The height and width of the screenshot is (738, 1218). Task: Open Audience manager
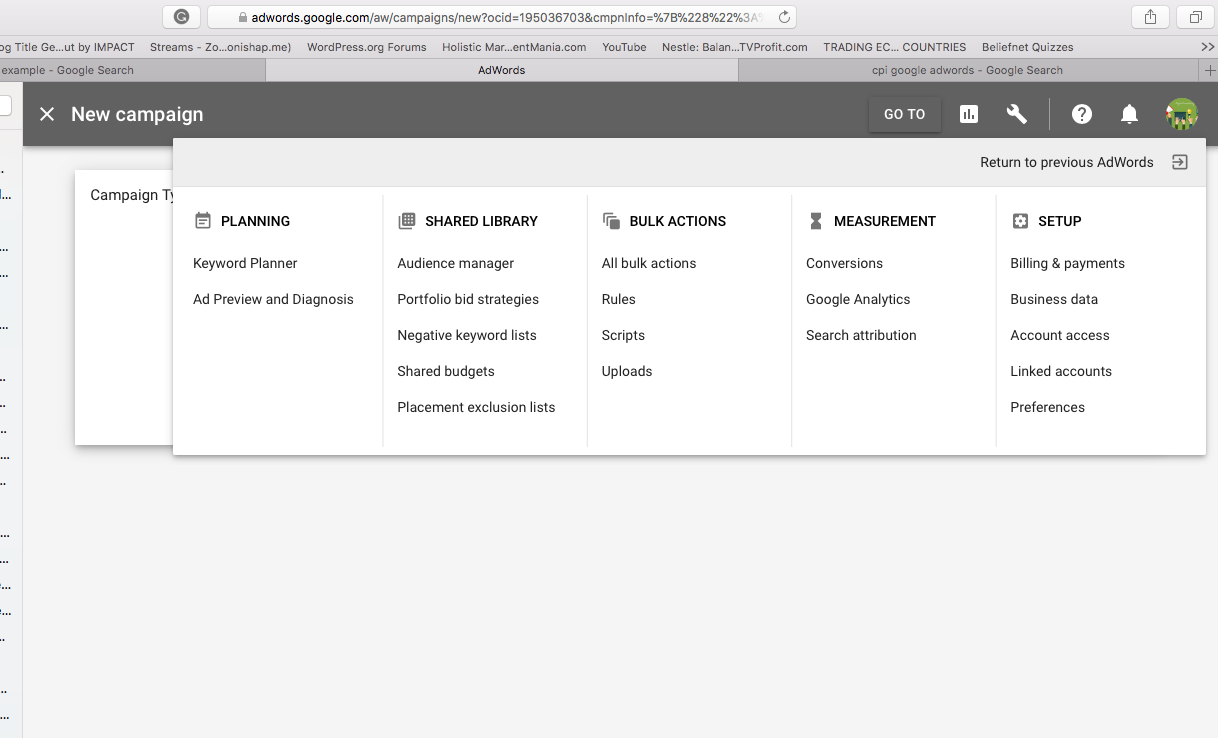point(456,263)
